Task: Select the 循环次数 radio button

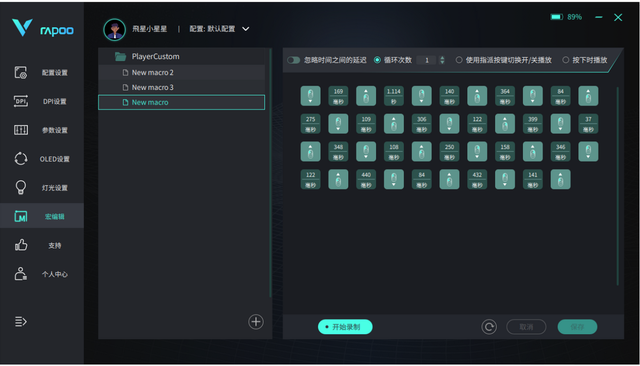Action: click(x=377, y=60)
